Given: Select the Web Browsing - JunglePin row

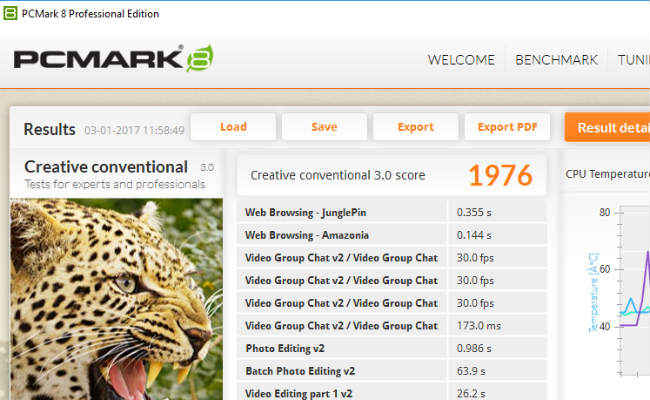Looking at the screenshot, I should [x=392, y=212].
